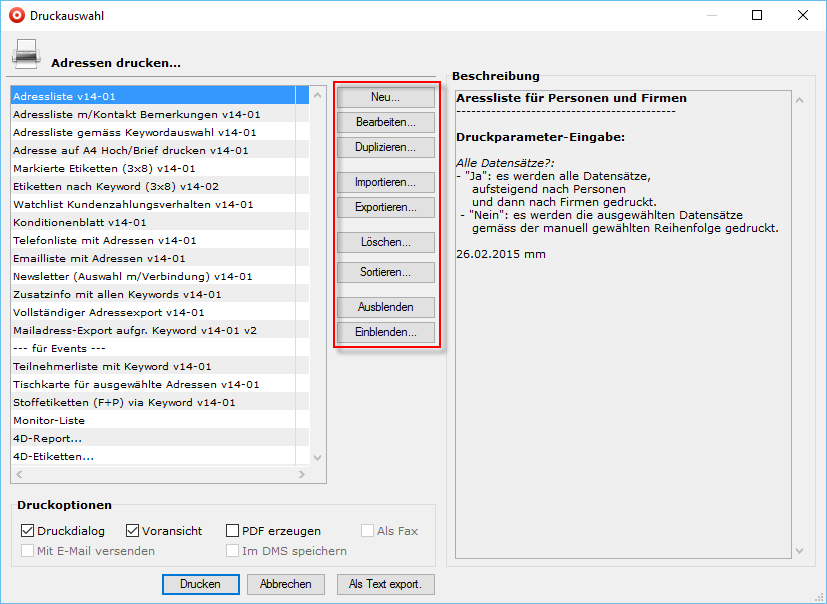Toggle the Druckdialog checkbox
Image resolution: width=827 pixels, height=604 pixels.
[x=27, y=531]
